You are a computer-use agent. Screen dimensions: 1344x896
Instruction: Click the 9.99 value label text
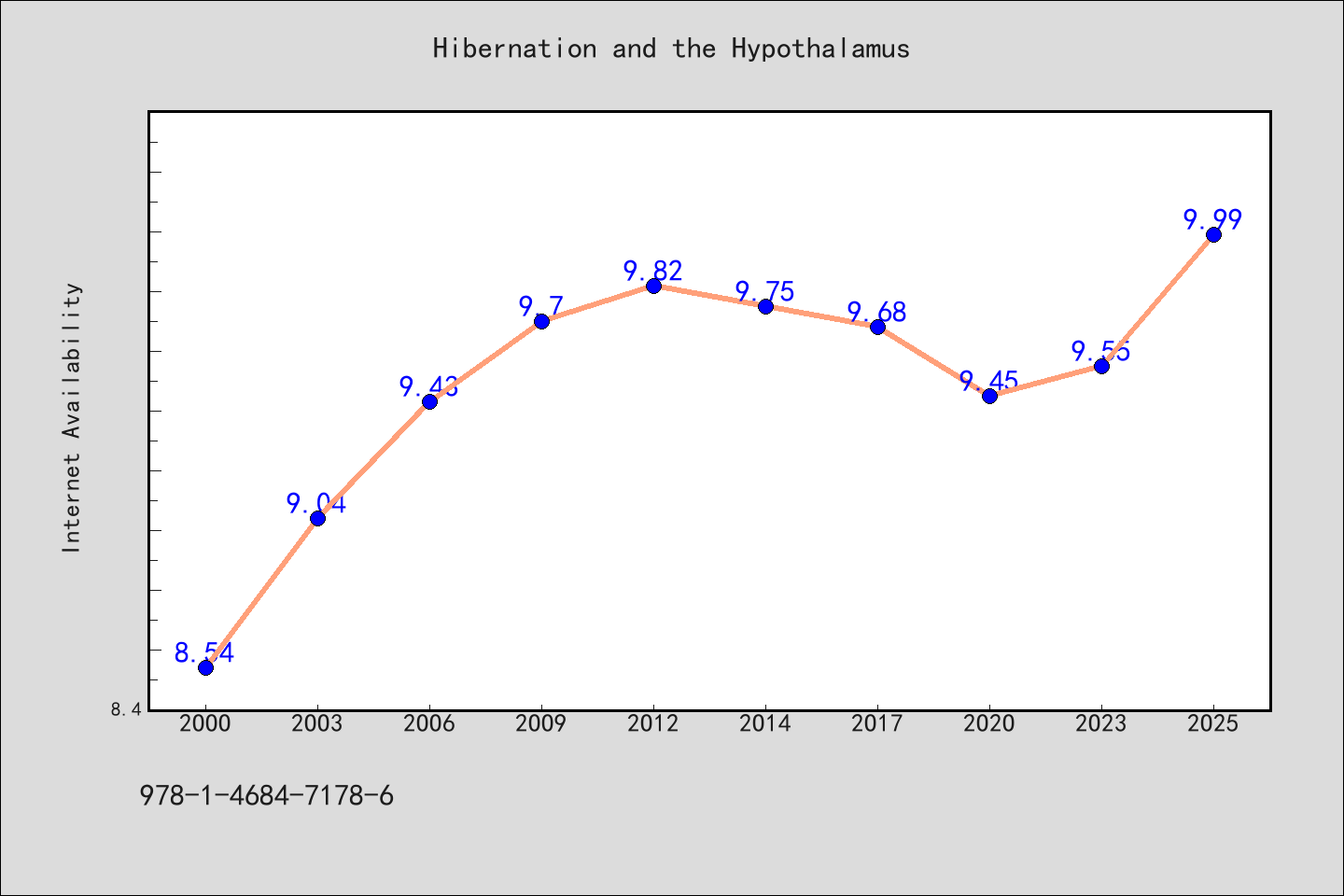pos(1213,220)
